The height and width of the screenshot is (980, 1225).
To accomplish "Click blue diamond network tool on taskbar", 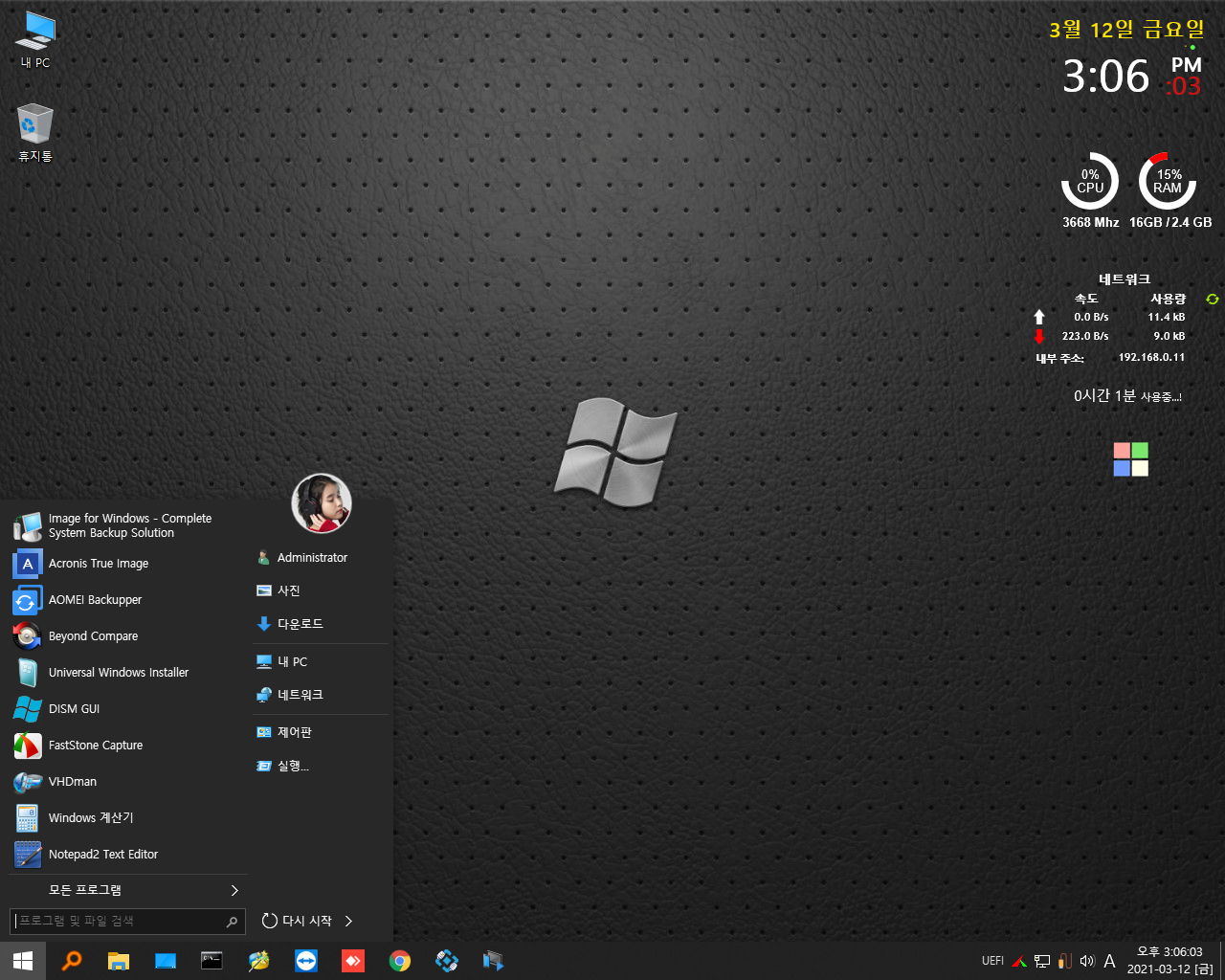I will coord(447,961).
